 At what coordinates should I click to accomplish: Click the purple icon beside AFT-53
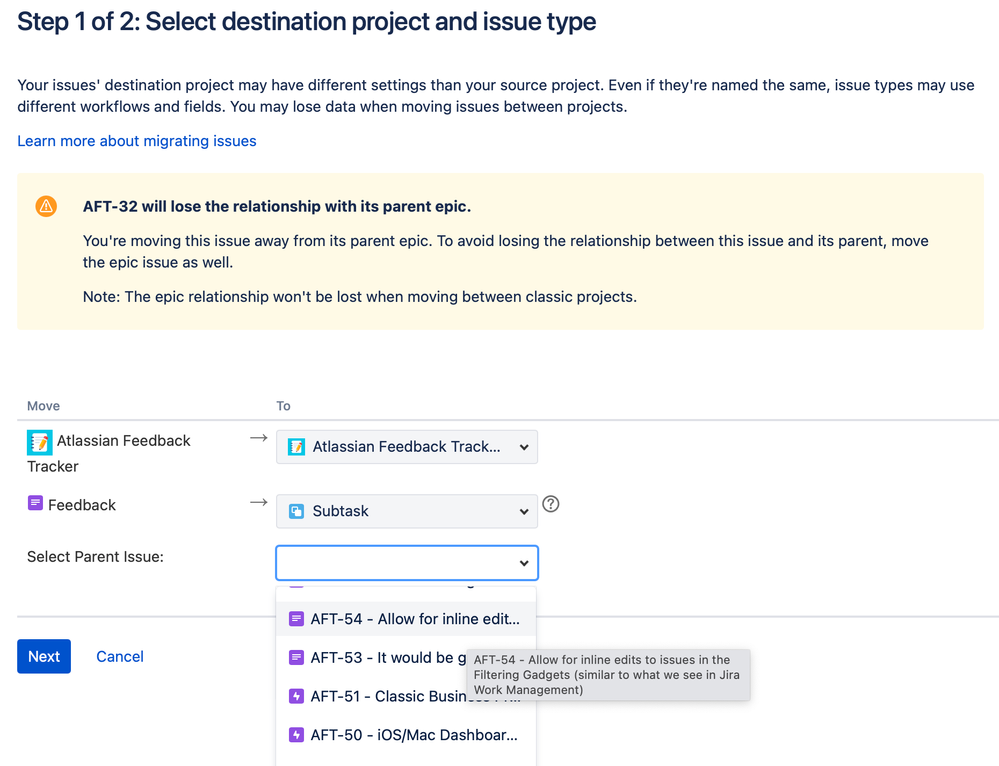click(296, 657)
